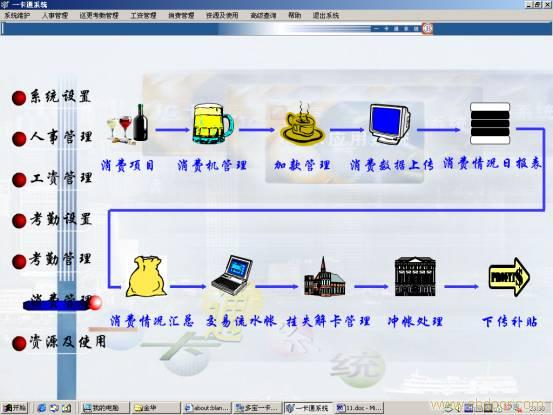Click the yellow money bag icon
Screen dimensions: 553x415
click(147, 276)
